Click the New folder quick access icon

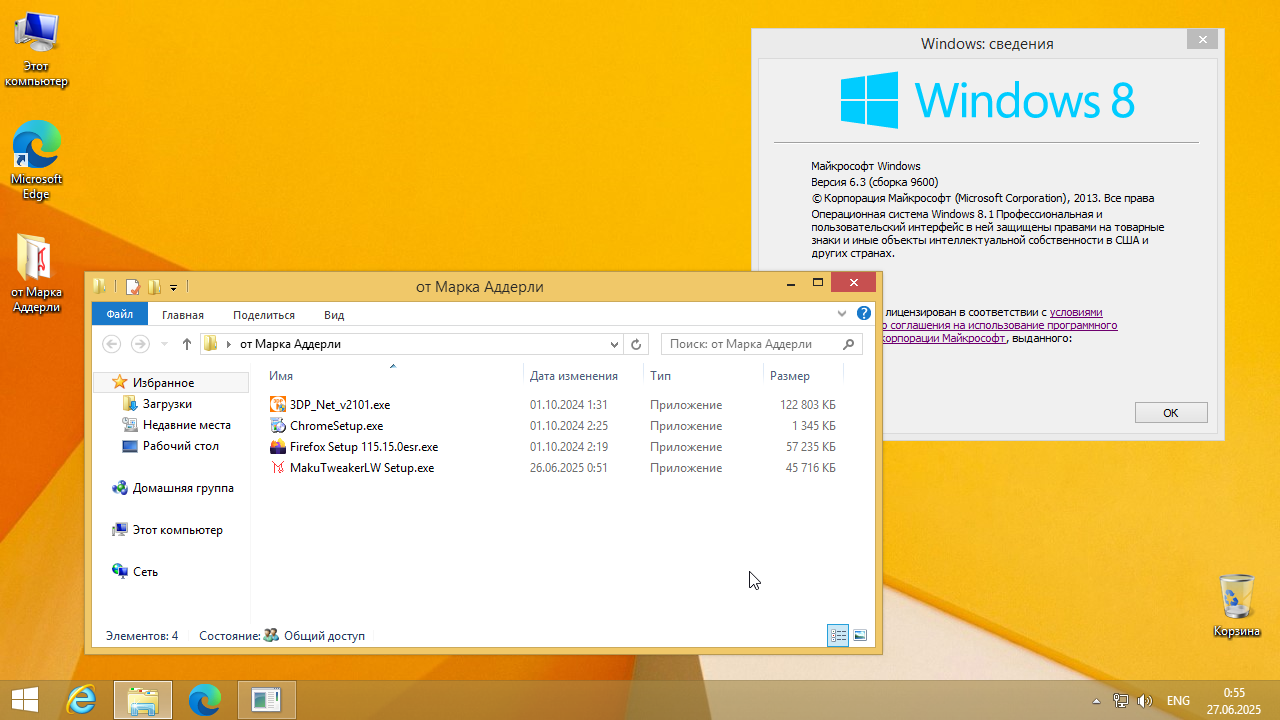point(154,287)
